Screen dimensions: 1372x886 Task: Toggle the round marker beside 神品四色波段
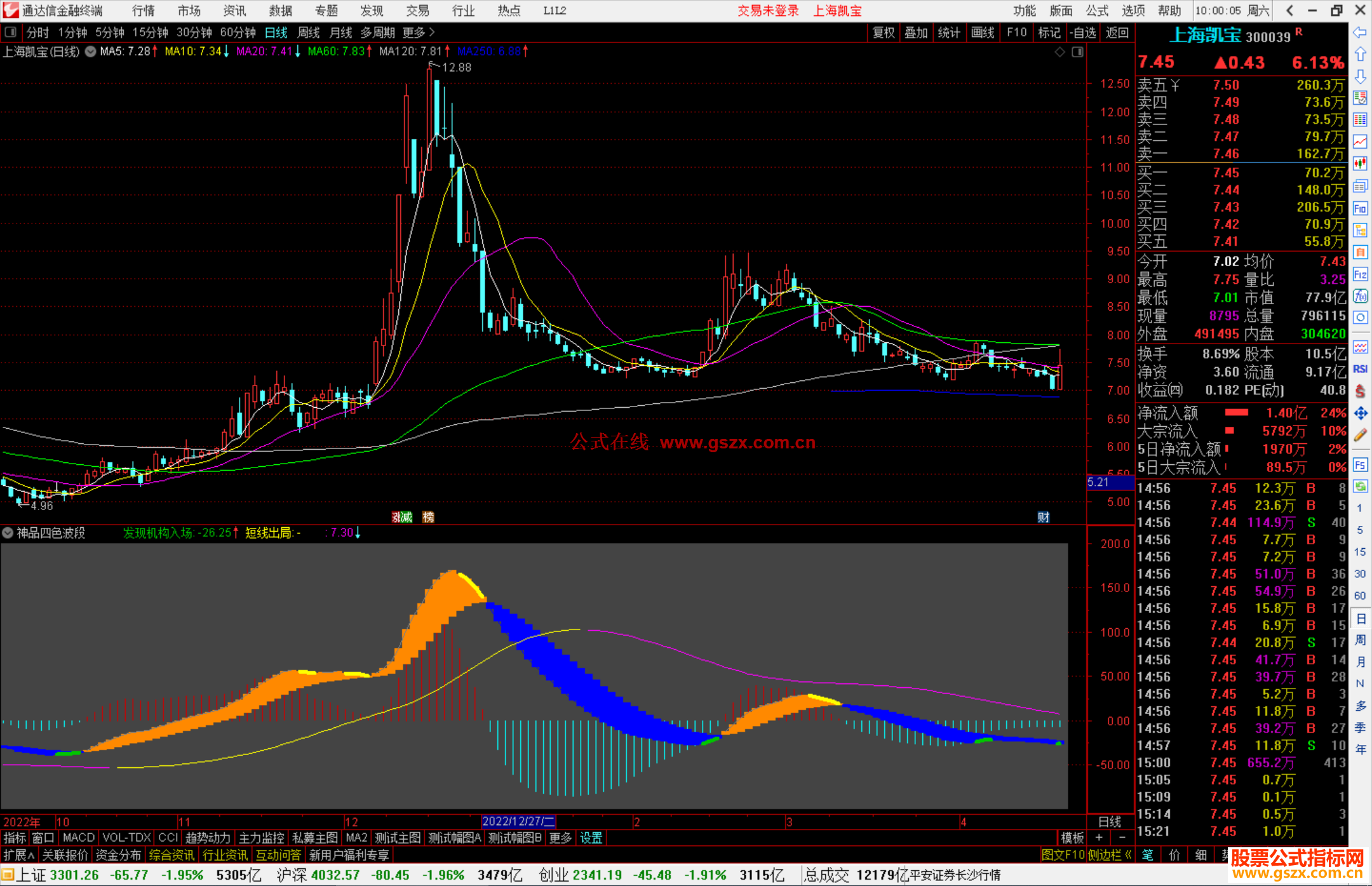[8, 533]
